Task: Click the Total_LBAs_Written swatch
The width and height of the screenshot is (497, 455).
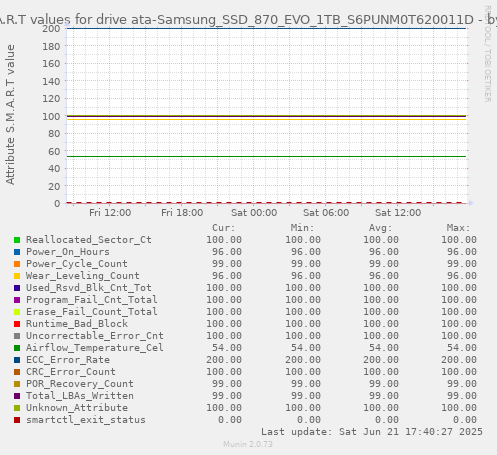Action: [17, 396]
